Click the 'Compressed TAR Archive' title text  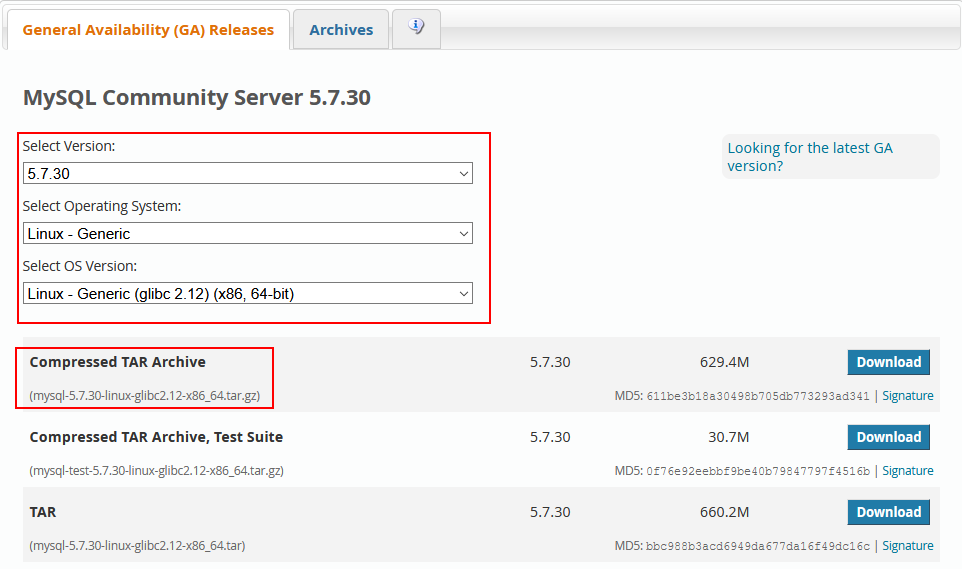pos(118,362)
